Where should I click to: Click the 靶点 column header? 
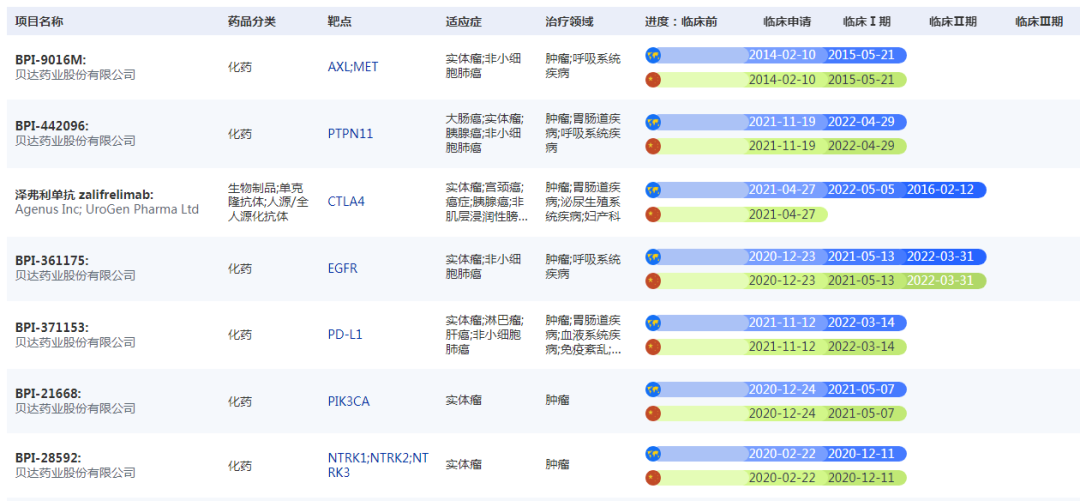tap(340, 21)
